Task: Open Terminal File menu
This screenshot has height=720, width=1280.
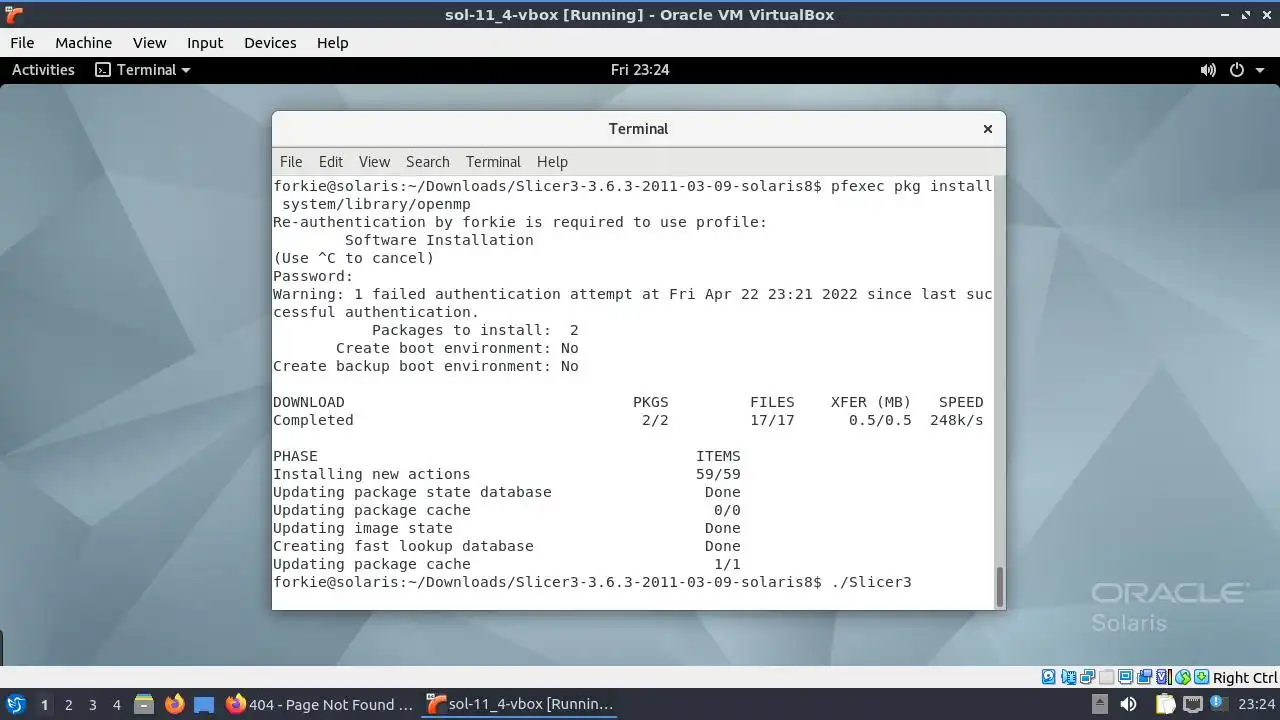Action: coord(291,162)
